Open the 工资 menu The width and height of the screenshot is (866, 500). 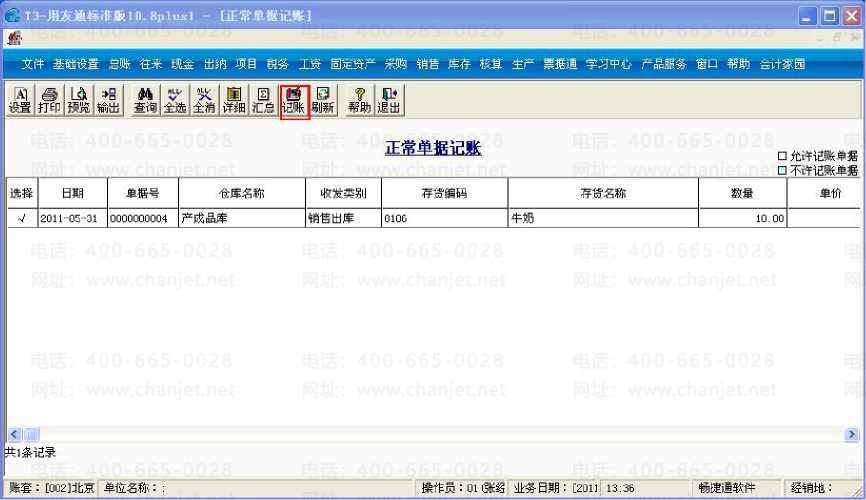309,64
